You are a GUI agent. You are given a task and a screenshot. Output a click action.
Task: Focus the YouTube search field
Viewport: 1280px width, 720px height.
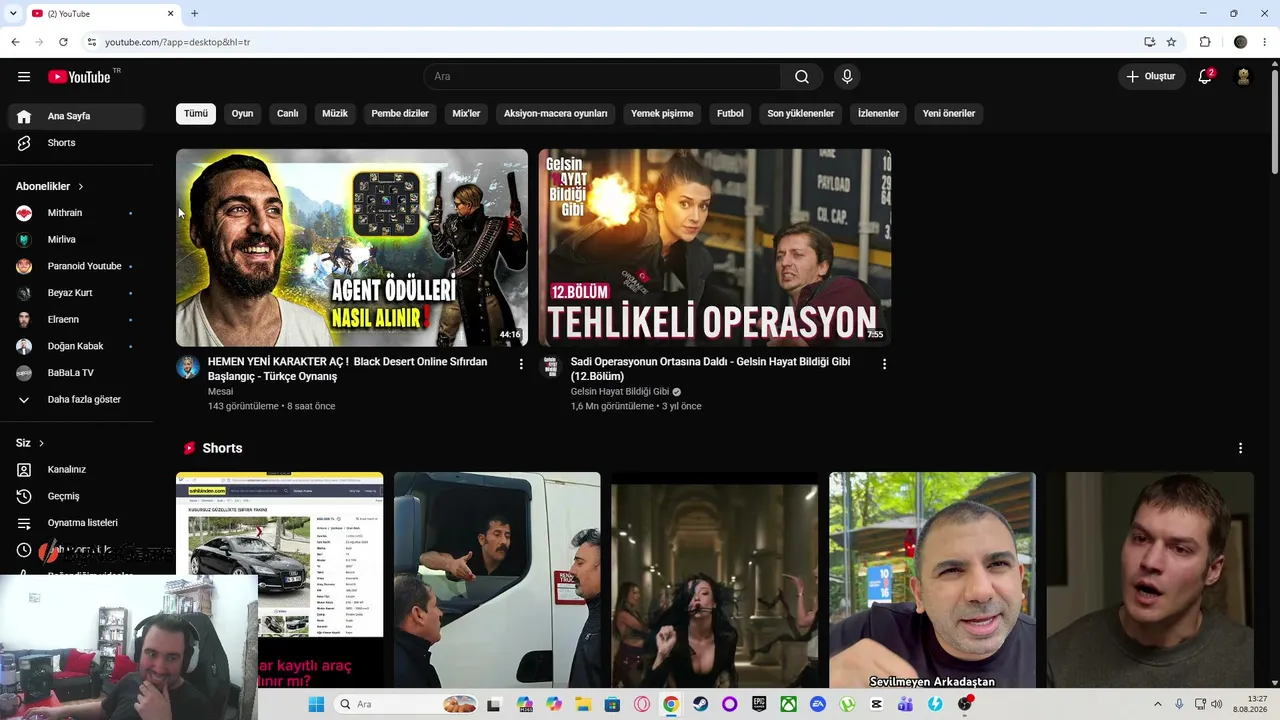[x=602, y=77]
